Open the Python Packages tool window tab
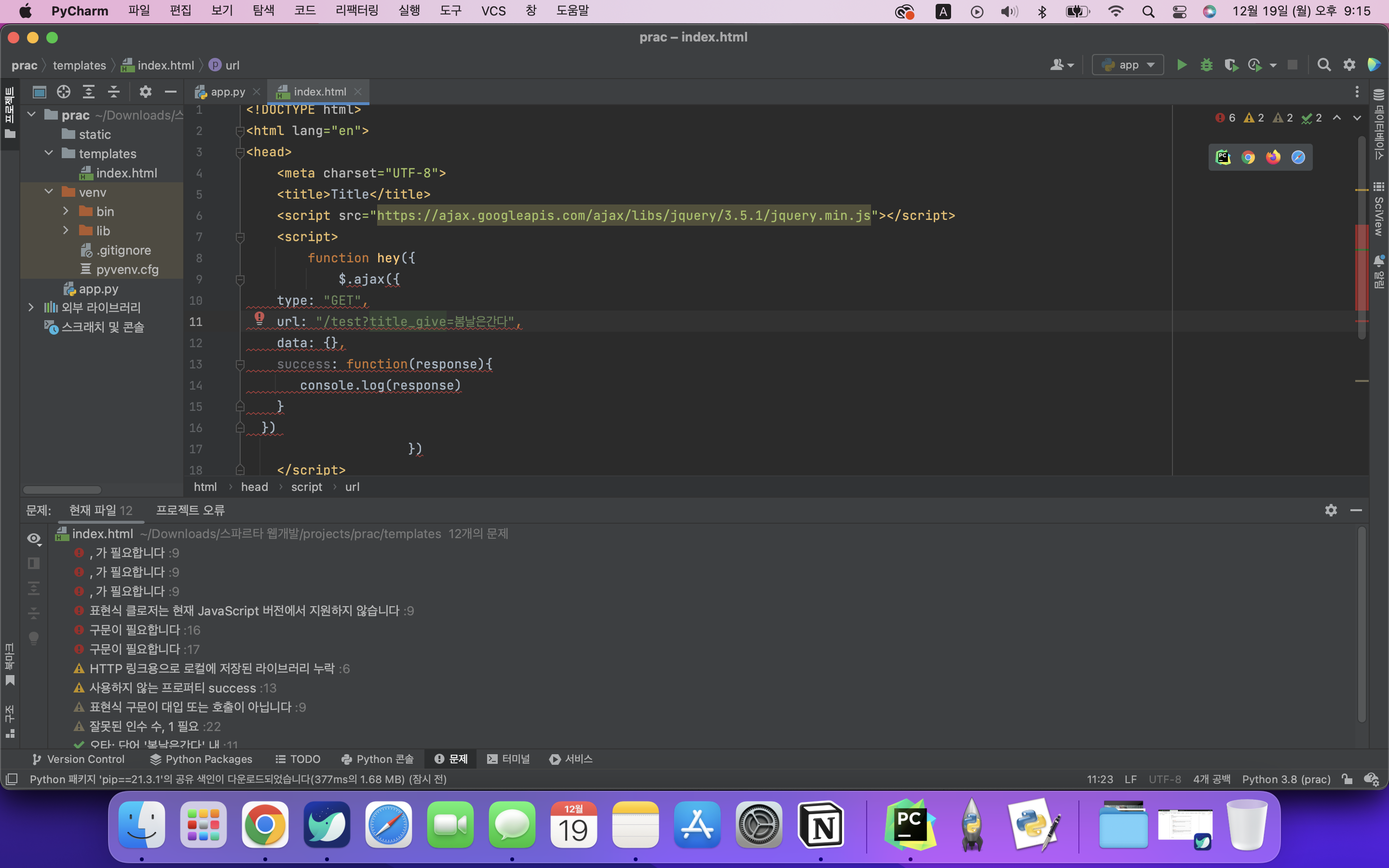 [x=201, y=759]
